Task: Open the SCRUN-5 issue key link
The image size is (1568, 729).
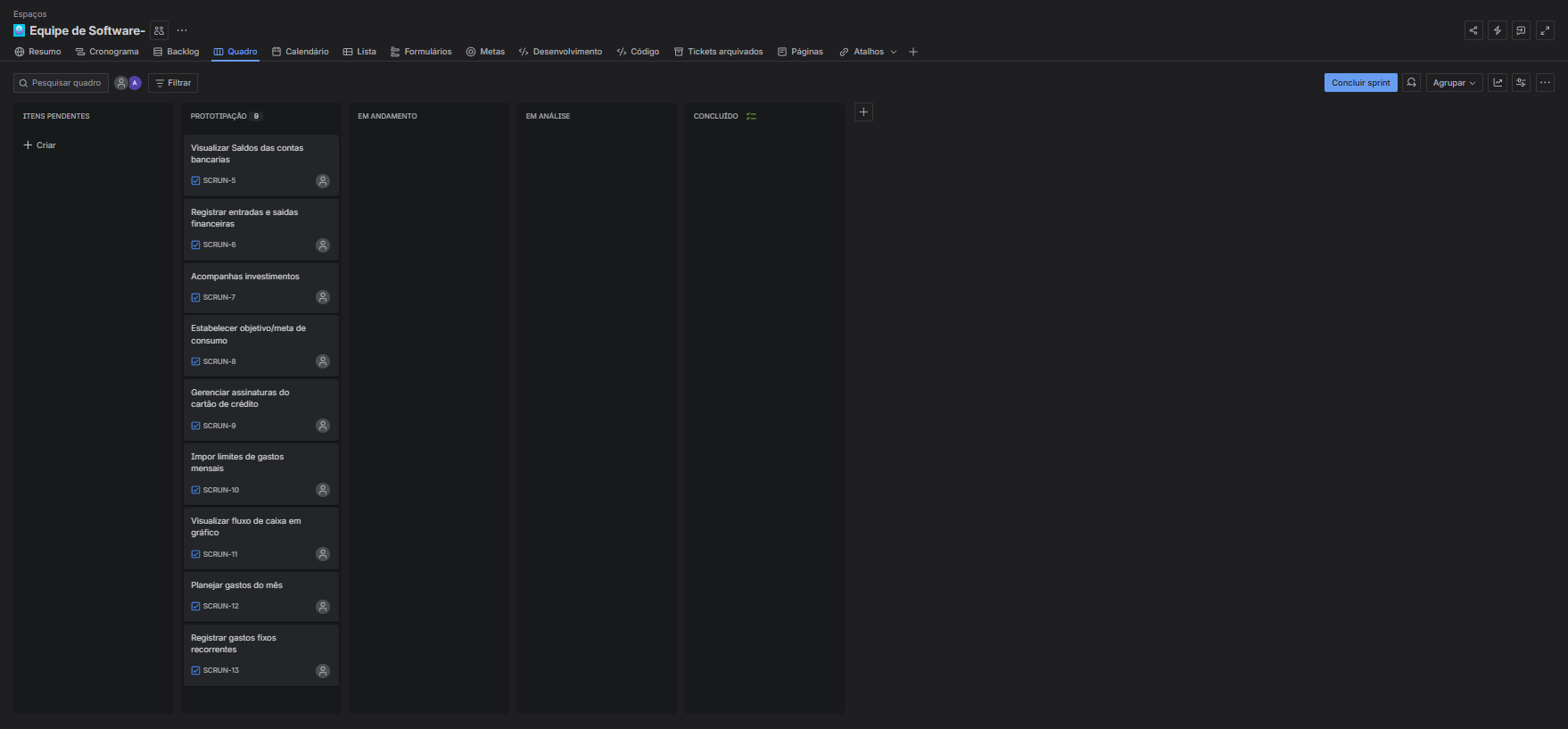Action: 219,180
